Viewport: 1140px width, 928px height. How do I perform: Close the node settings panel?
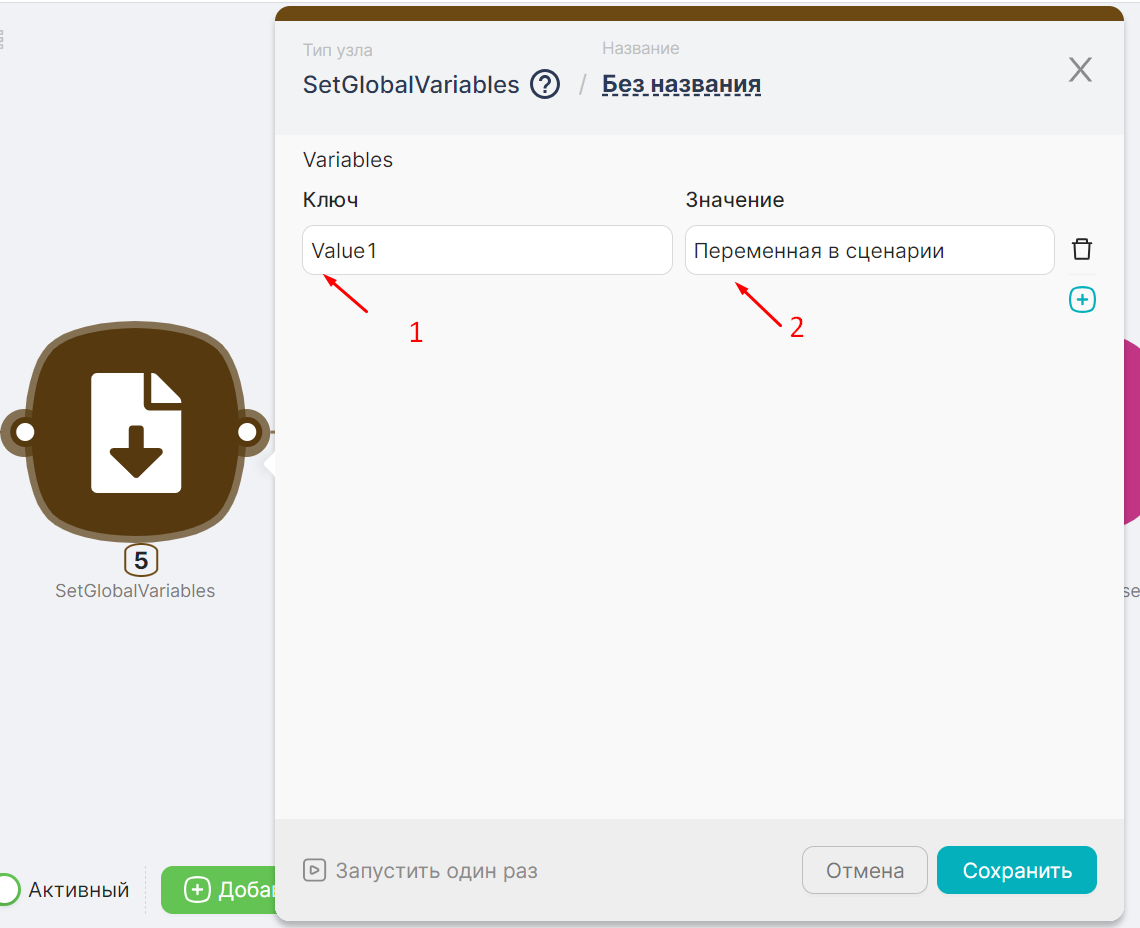click(1080, 70)
